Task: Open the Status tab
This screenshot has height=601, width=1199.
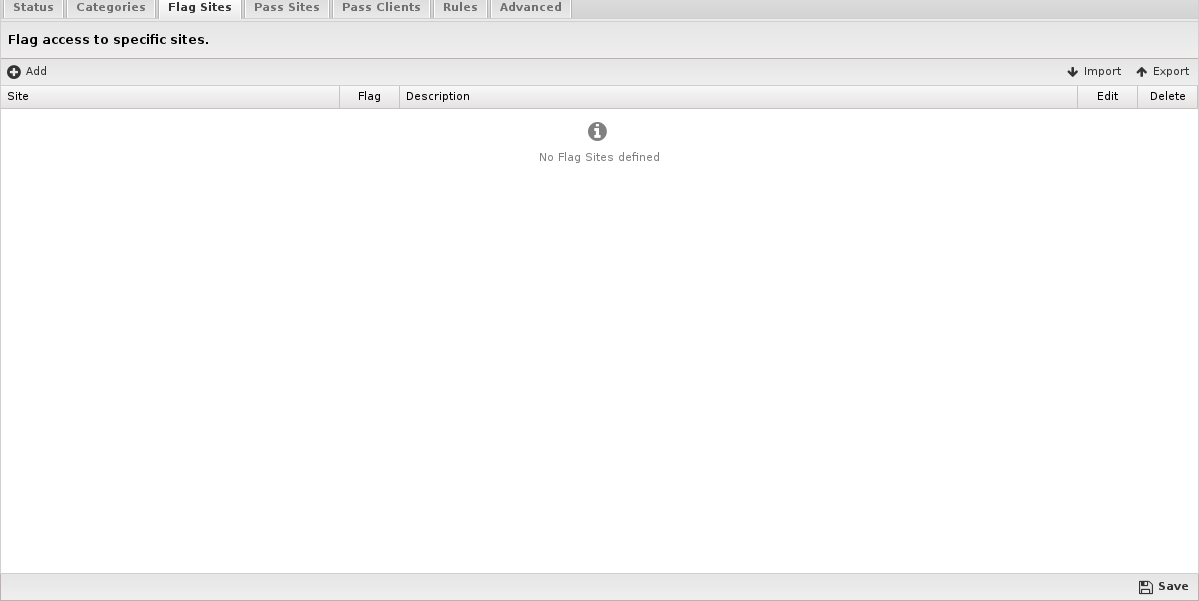Action: tap(34, 8)
